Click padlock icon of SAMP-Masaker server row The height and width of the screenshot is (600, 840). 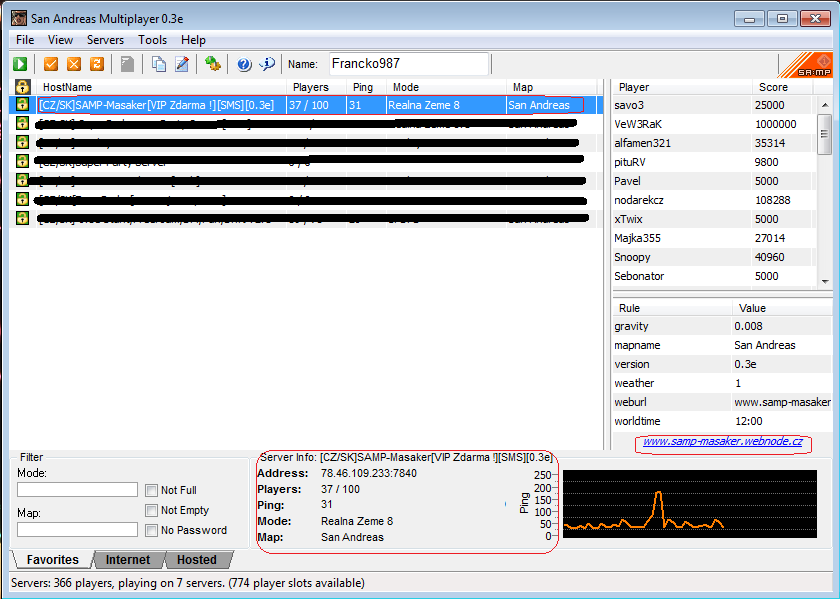[22, 104]
